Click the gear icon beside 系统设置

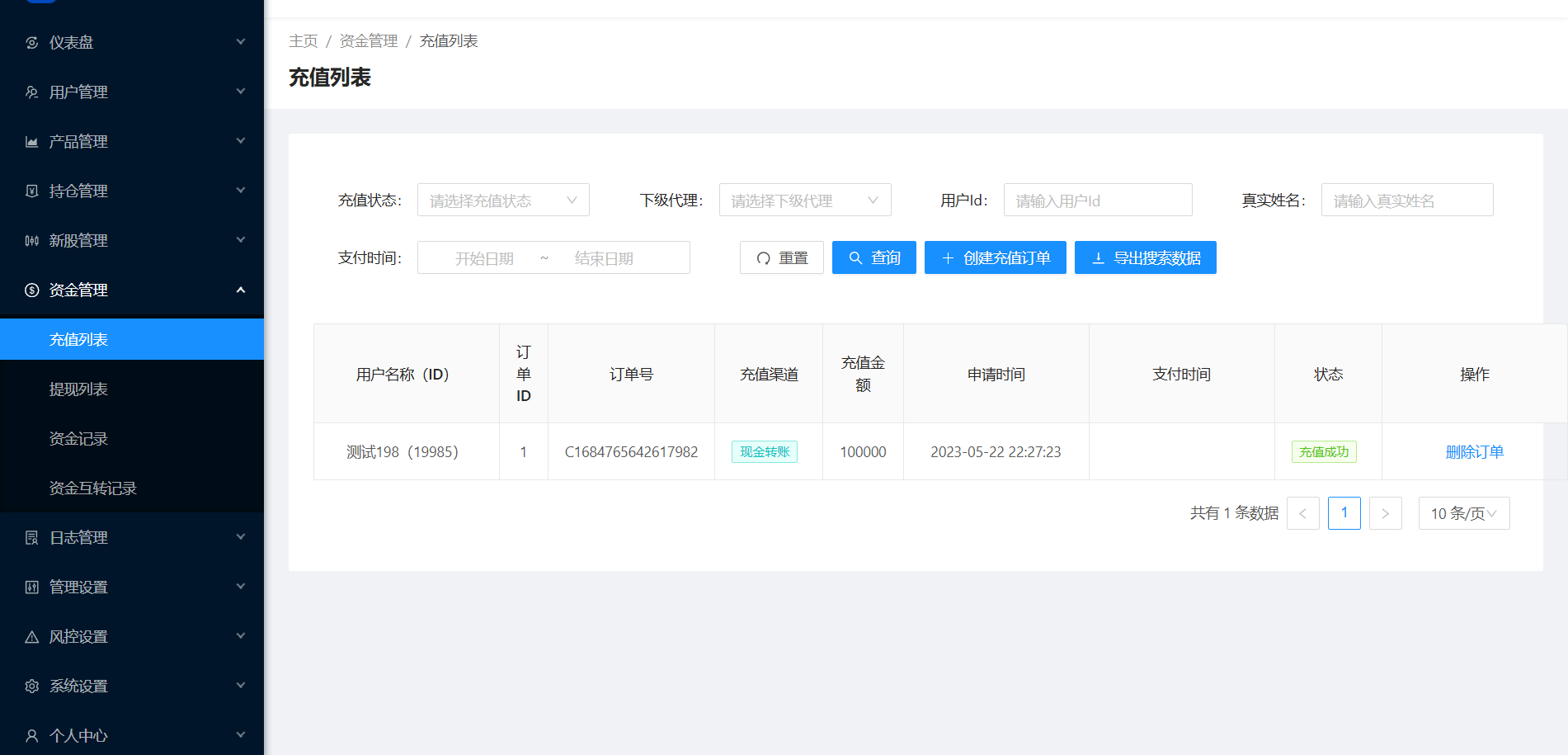coord(32,687)
